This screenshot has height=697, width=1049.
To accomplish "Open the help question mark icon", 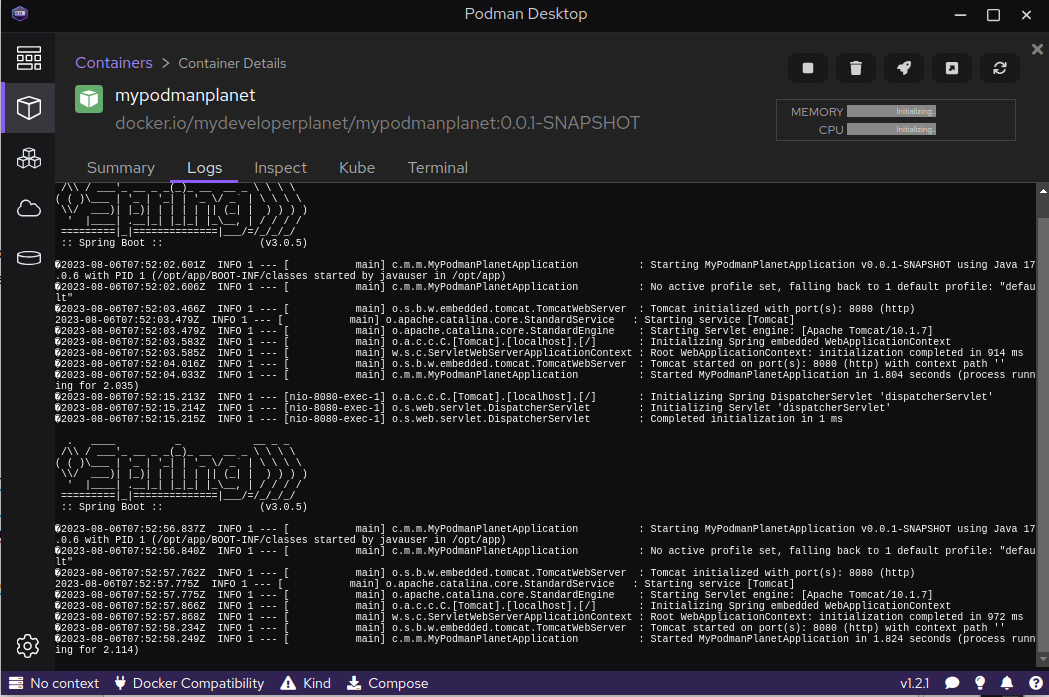I will (1035, 683).
